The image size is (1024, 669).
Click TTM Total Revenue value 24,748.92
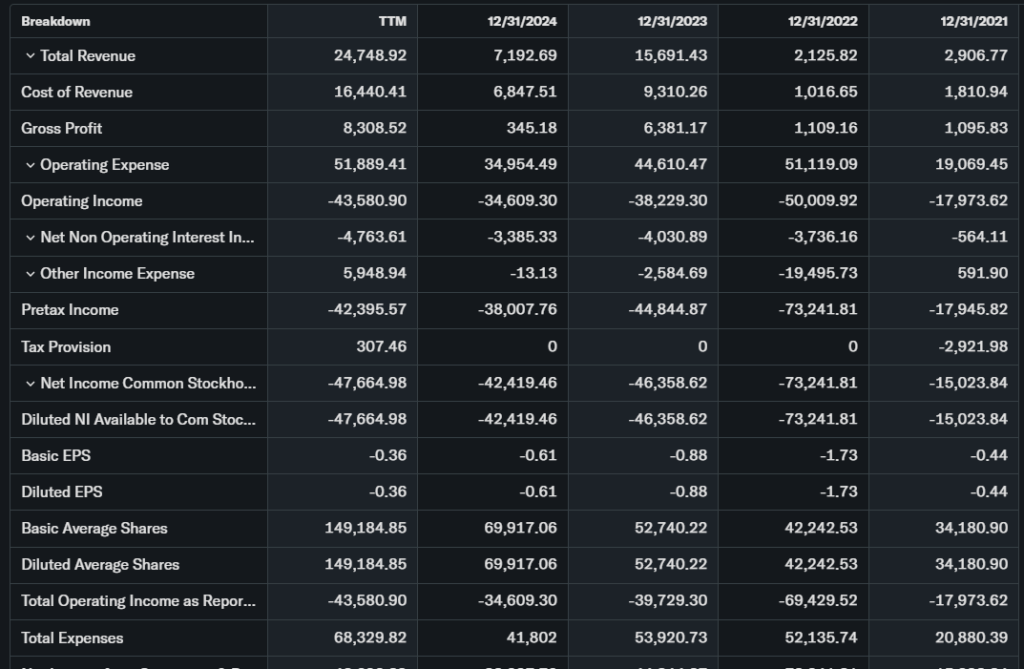click(x=370, y=56)
